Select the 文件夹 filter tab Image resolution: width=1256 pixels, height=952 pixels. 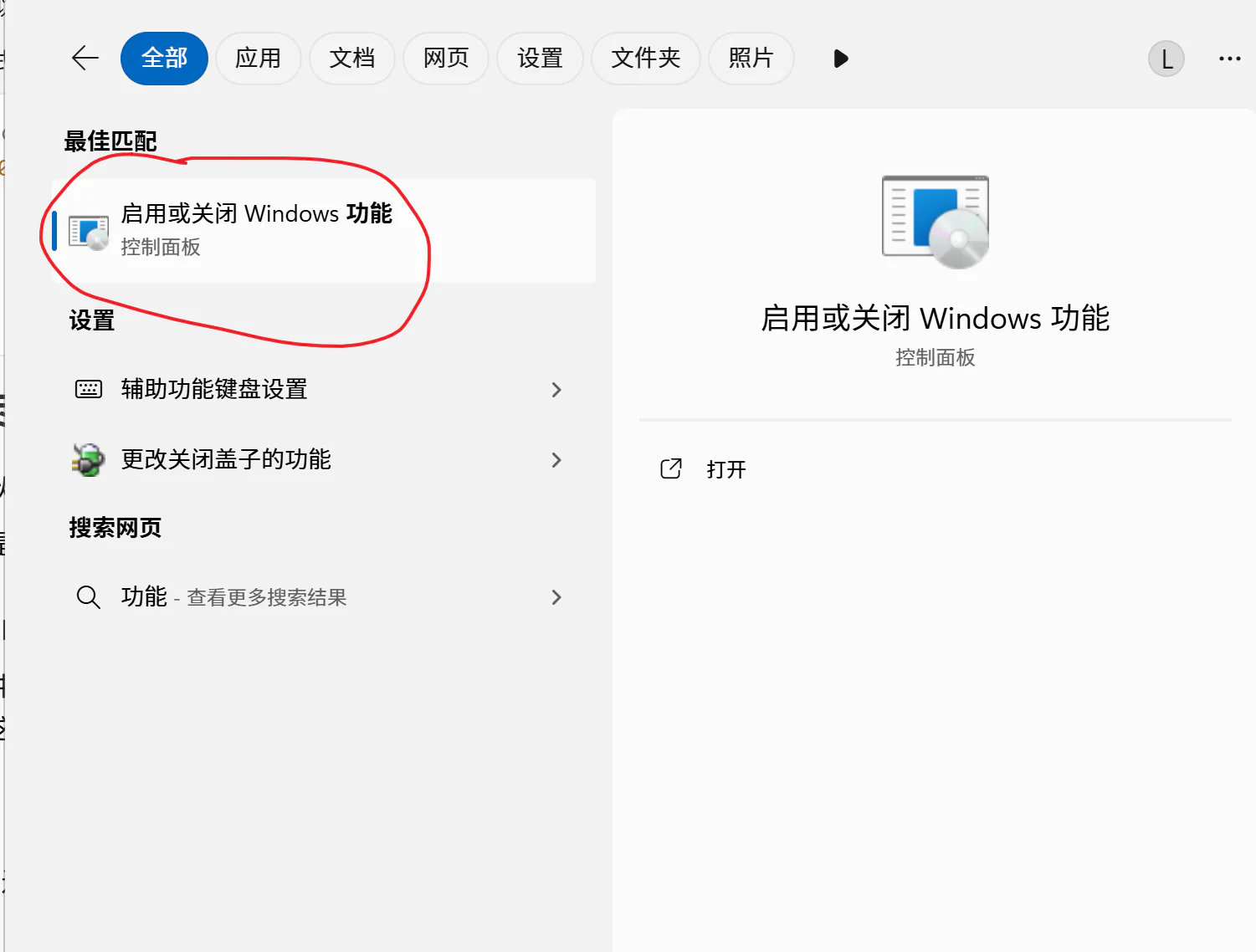(645, 58)
